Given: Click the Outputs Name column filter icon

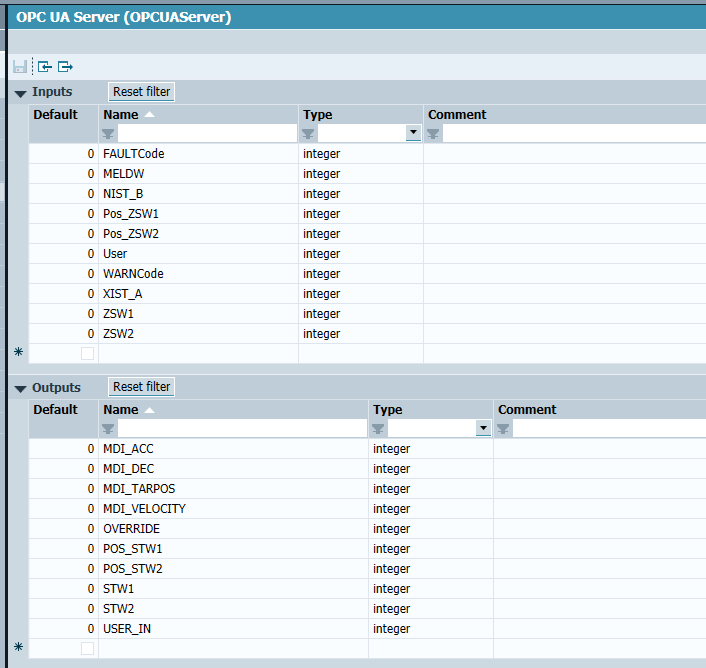Looking at the screenshot, I should 108,429.
